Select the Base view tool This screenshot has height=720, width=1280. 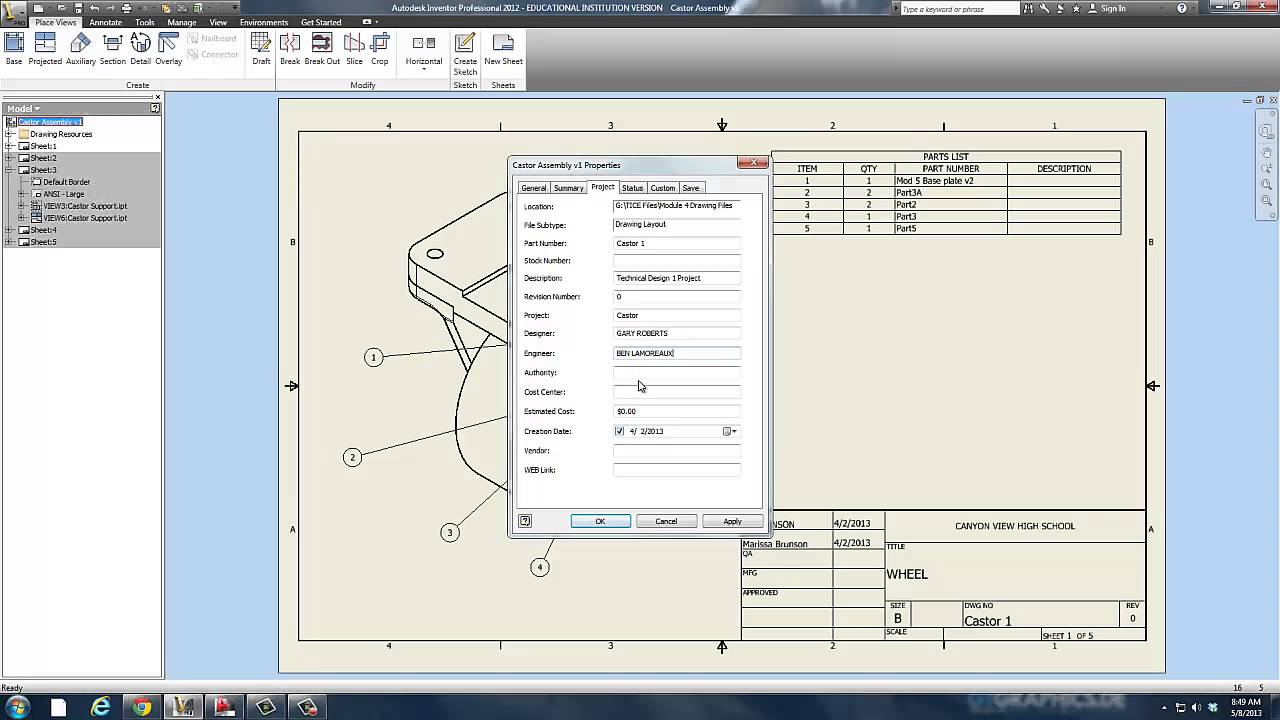click(14, 49)
